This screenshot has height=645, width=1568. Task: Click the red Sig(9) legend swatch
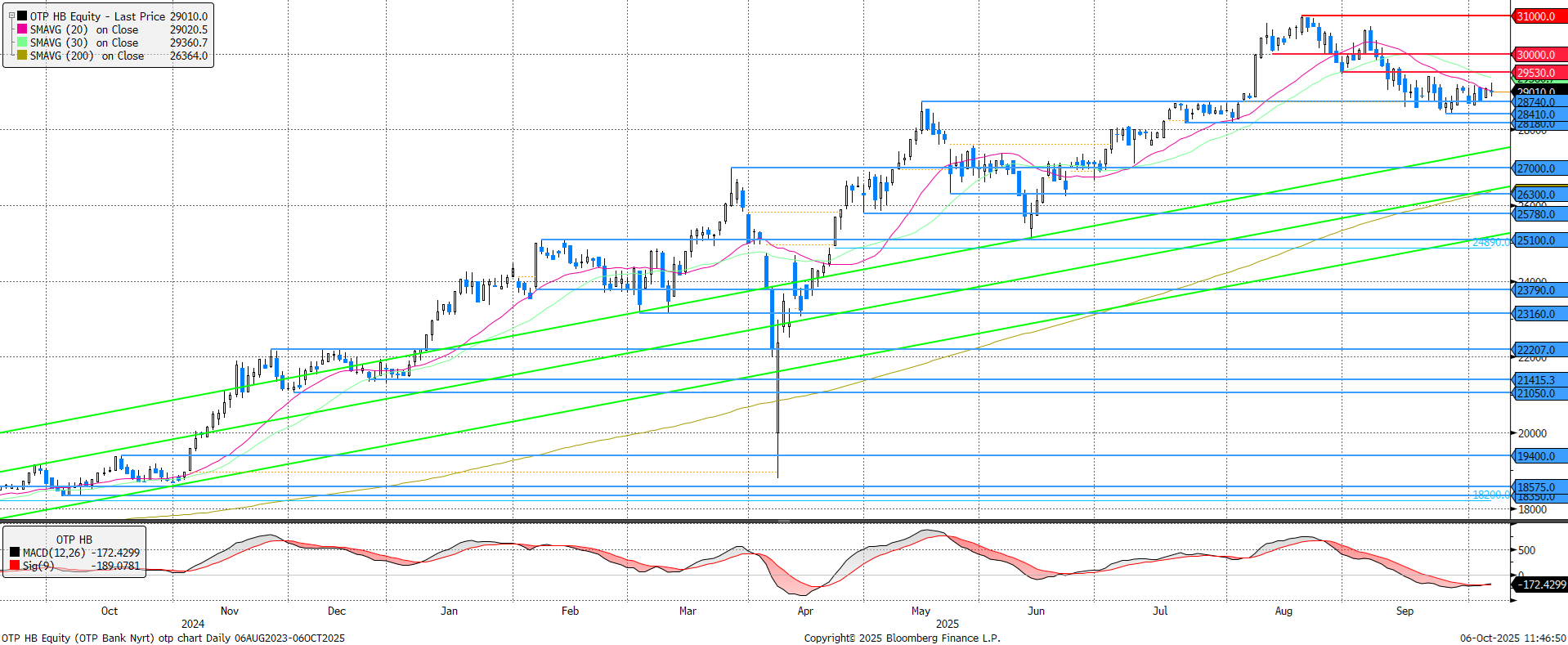(15, 566)
